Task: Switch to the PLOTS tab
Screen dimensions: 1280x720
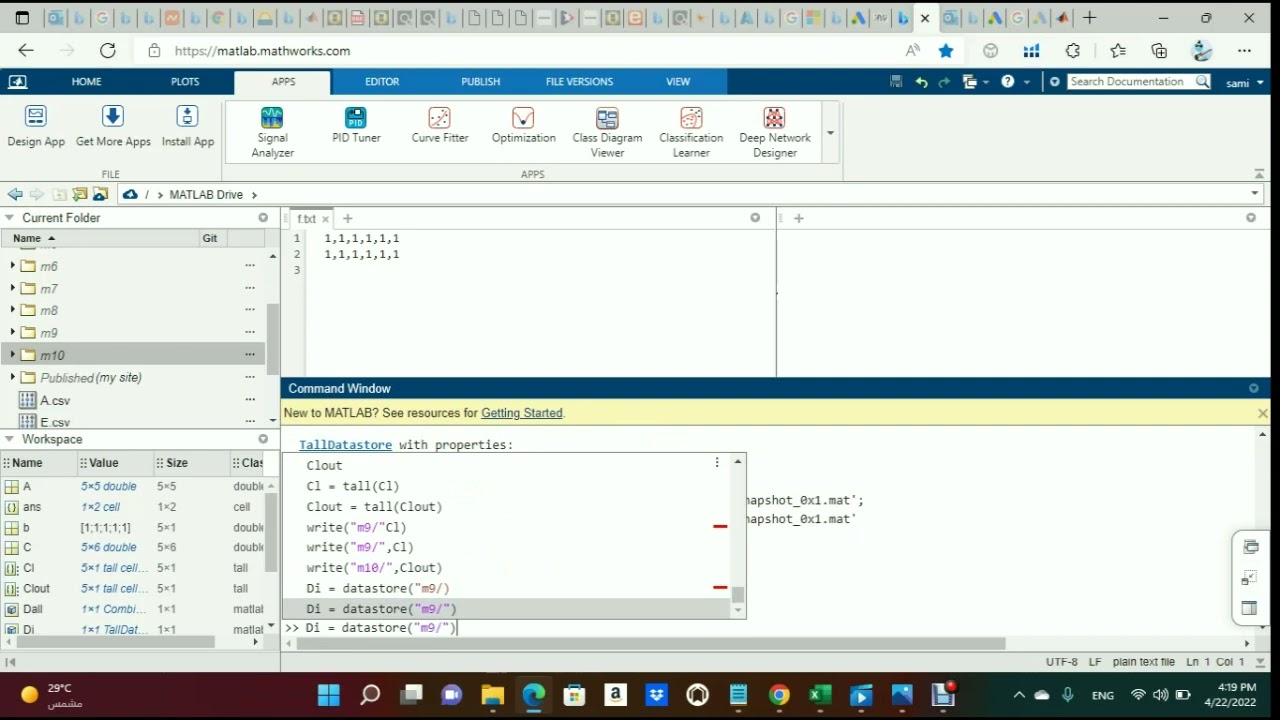Action: click(x=185, y=82)
